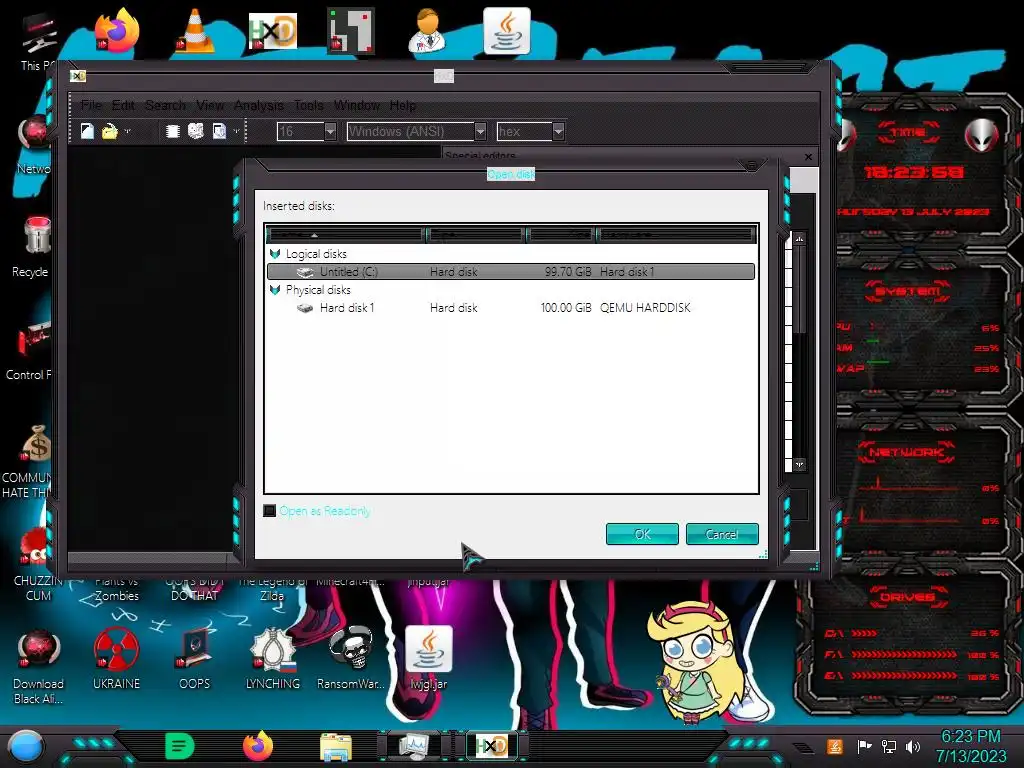Open the Help menu in HxD

402,105
